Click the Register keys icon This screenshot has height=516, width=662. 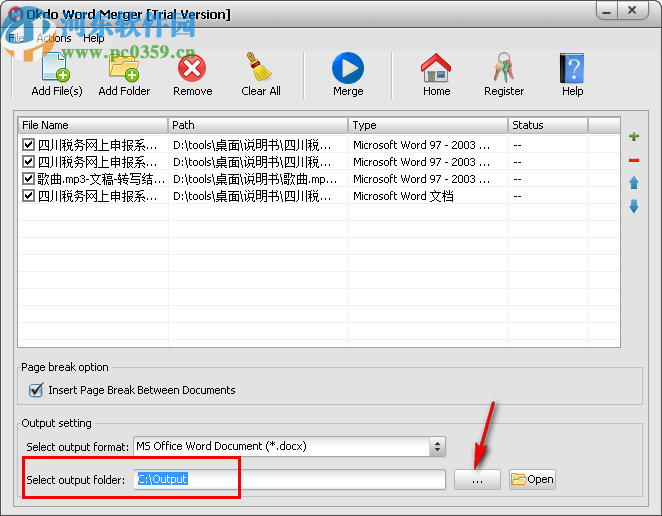pyautogui.click(x=504, y=67)
